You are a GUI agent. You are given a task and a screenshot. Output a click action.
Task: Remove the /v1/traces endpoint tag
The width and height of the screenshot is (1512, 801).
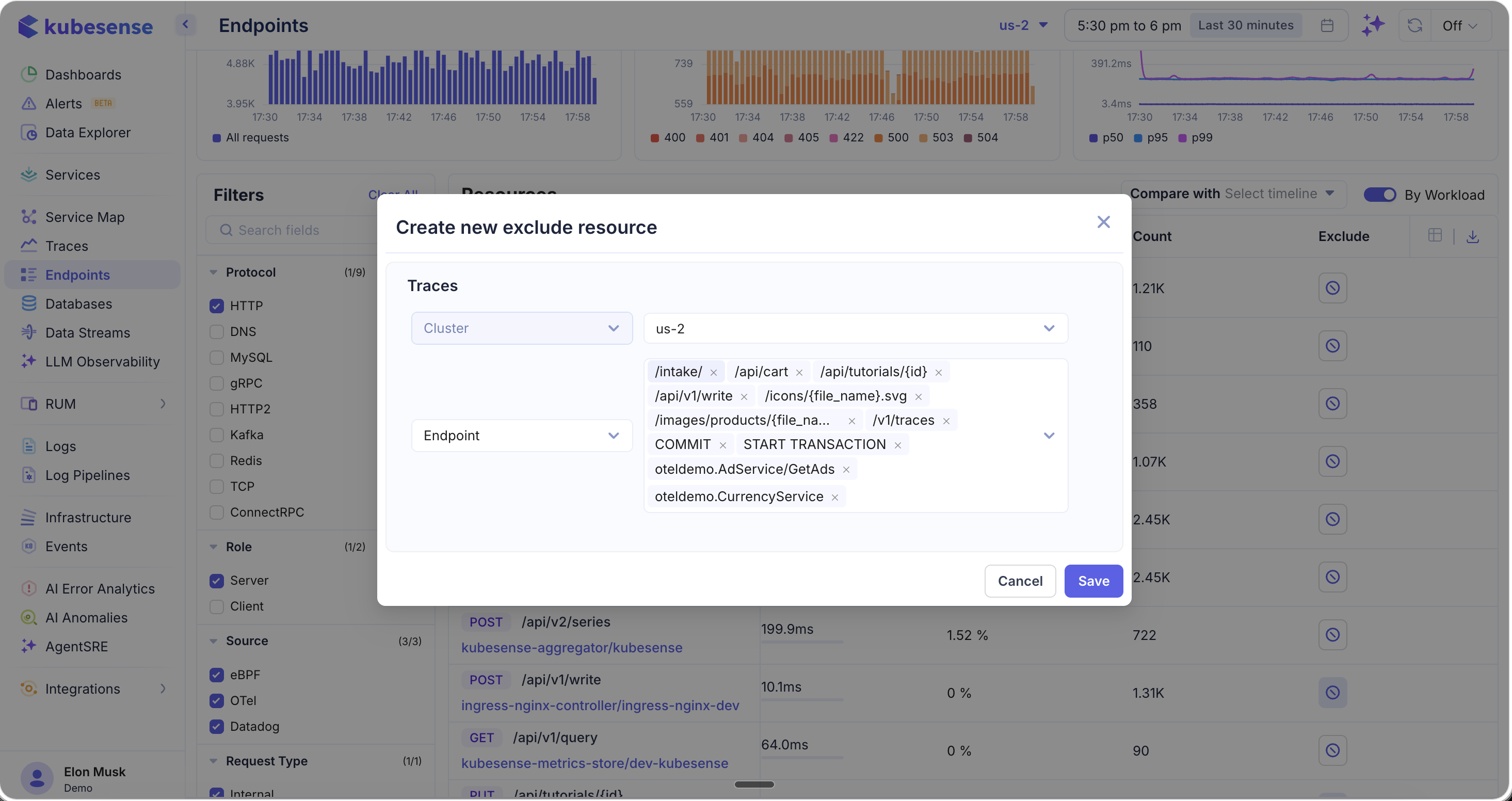click(945, 421)
